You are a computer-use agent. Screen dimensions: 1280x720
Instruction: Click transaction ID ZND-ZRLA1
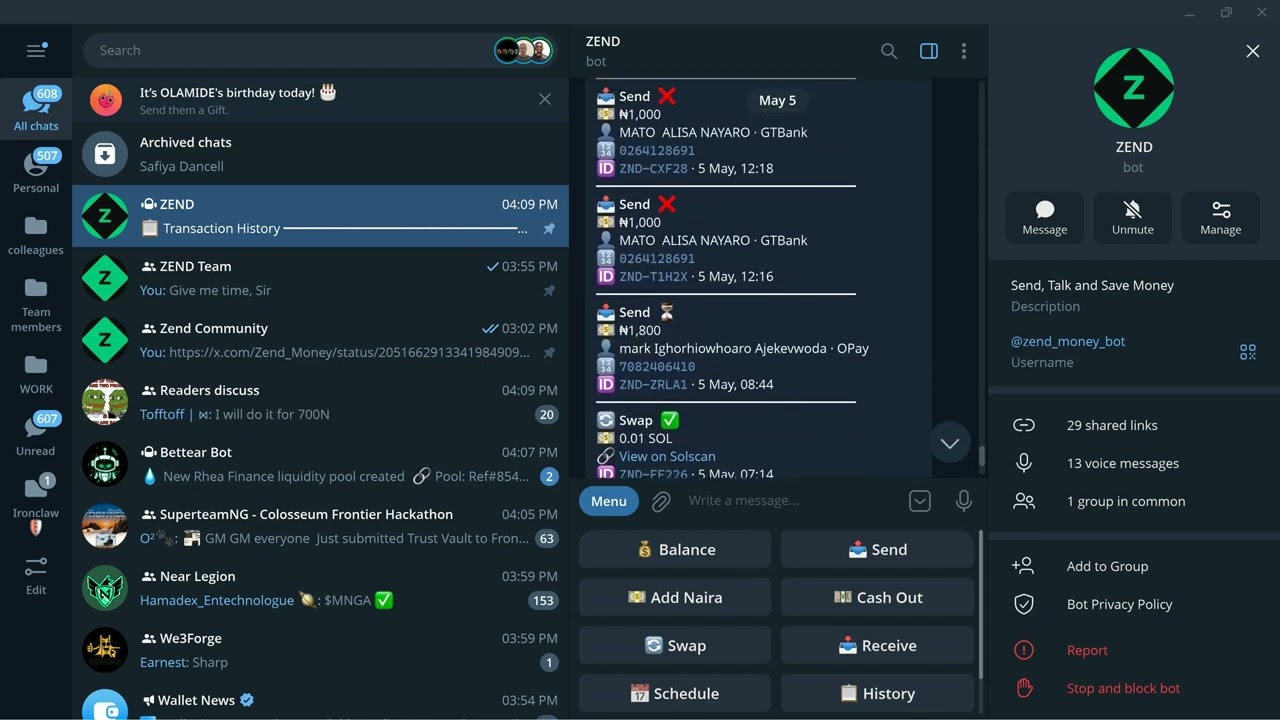pos(653,384)
